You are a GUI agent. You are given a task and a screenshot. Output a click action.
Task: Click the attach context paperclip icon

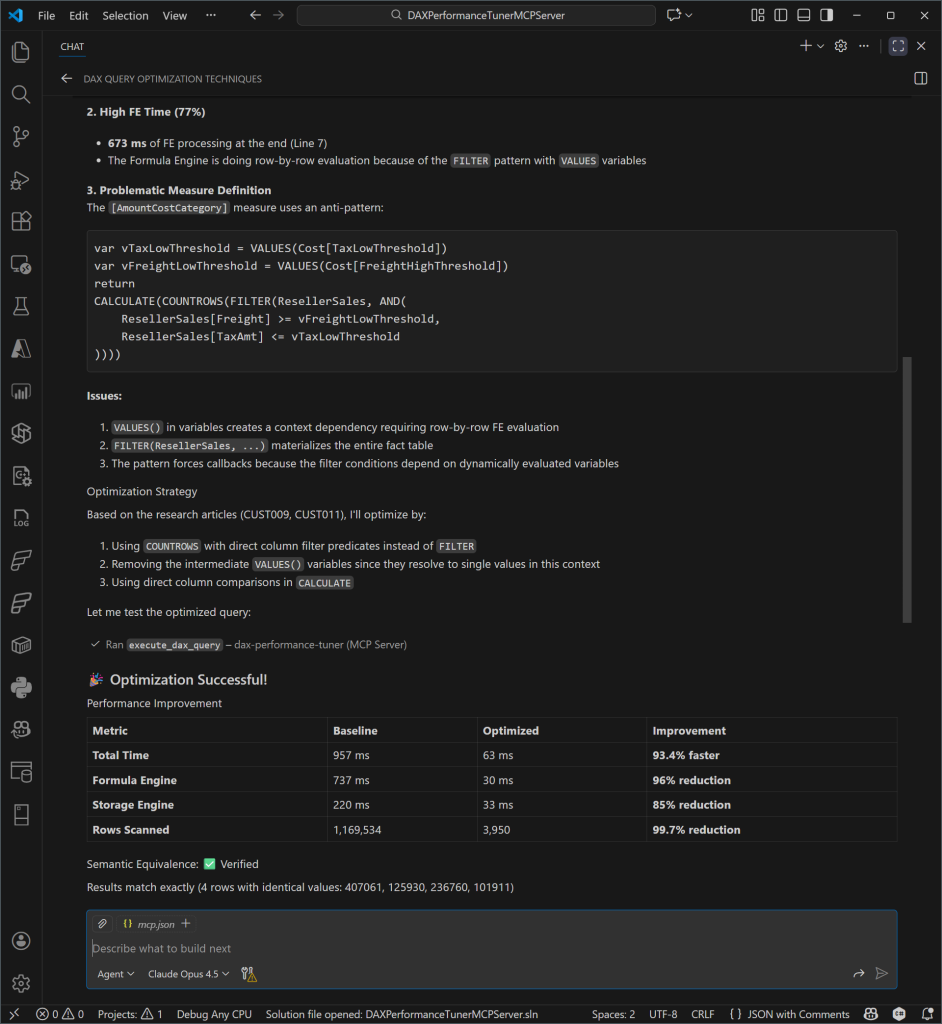click(x=102, y=924)
